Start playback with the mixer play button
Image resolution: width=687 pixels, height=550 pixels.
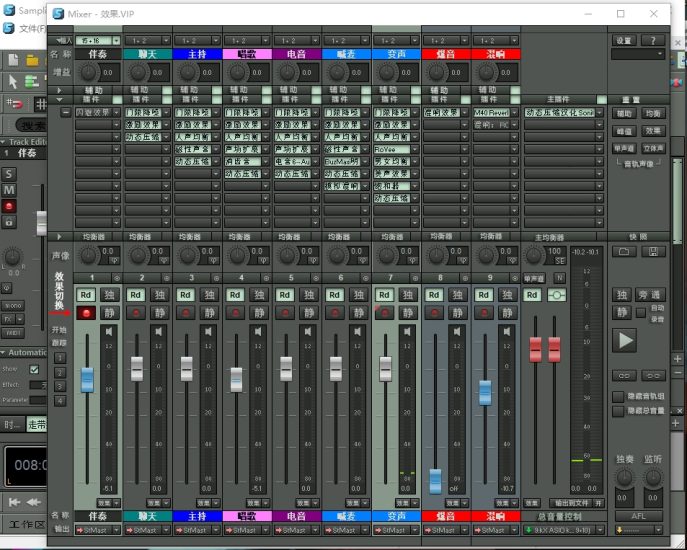[x=625, y=340]
